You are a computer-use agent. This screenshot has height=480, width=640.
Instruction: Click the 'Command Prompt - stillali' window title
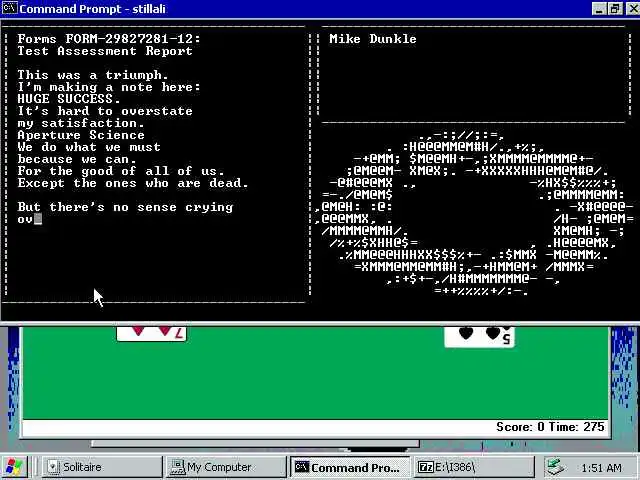point(93,8)
